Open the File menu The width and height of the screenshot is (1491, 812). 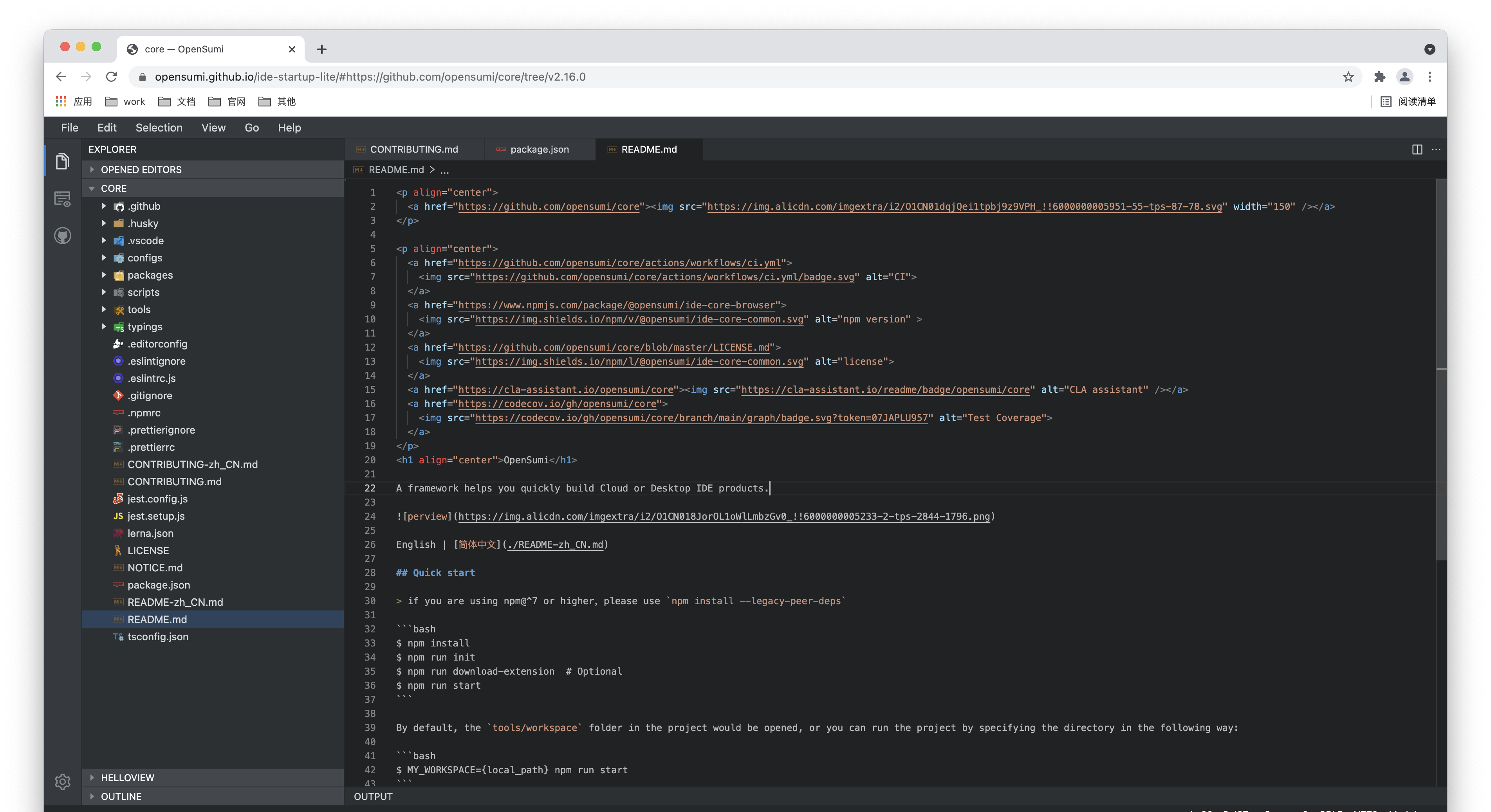69,128
